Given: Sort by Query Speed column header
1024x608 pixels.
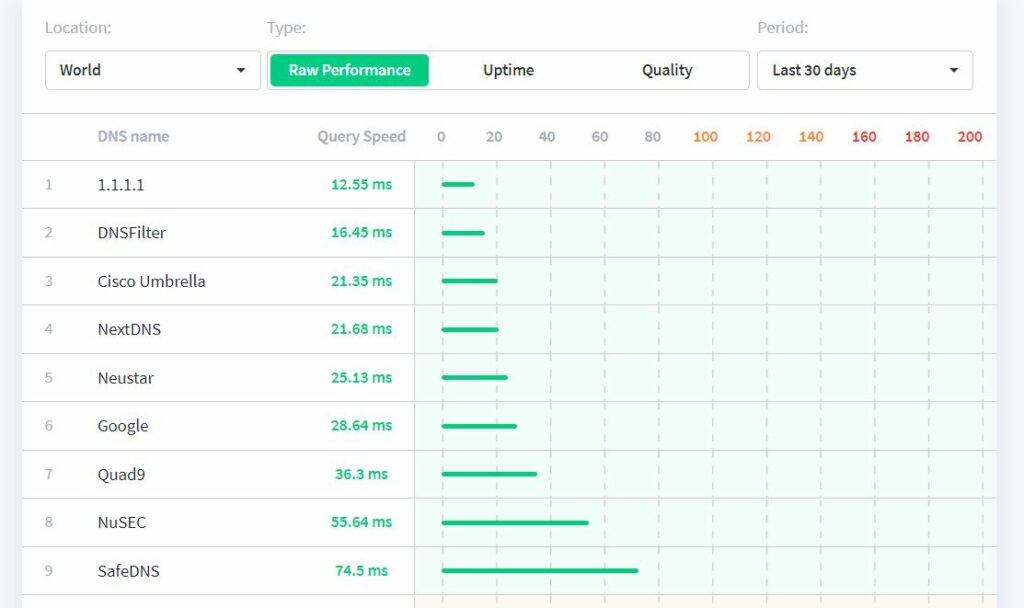Looking at the screenshot, I should pyautogui.click(x=361, y=137).
